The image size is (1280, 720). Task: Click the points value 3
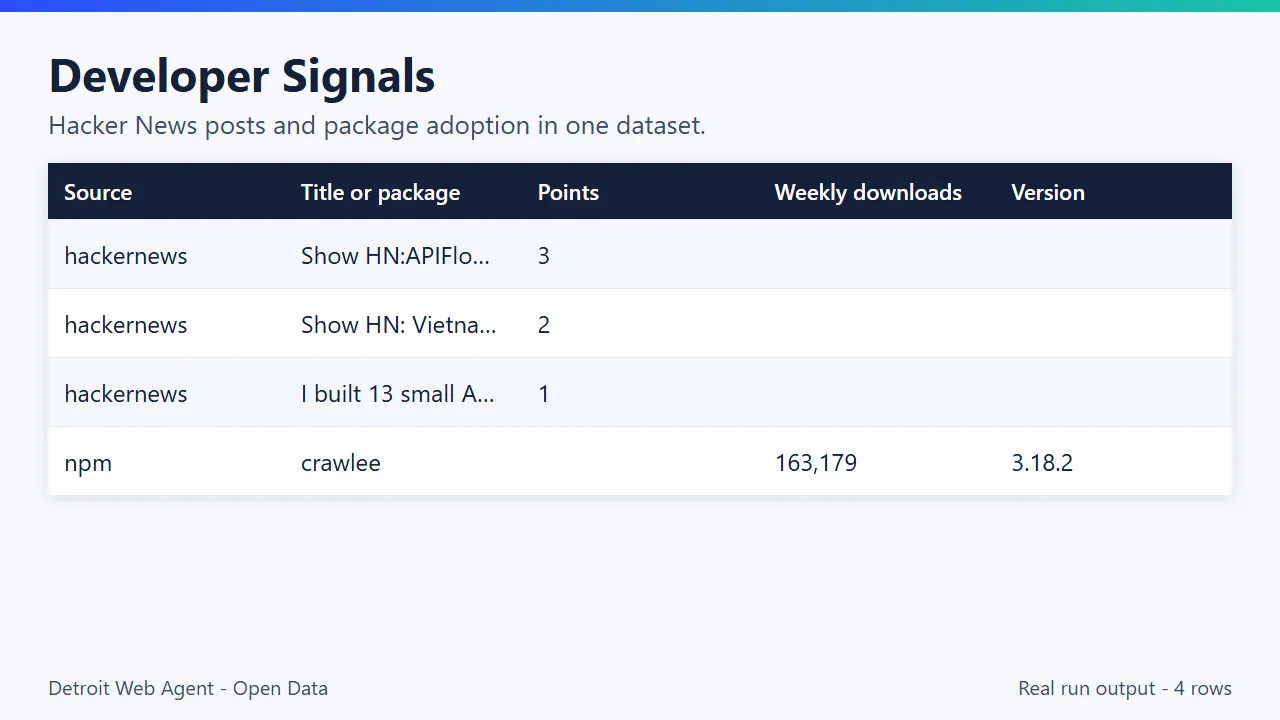(544, 255)
